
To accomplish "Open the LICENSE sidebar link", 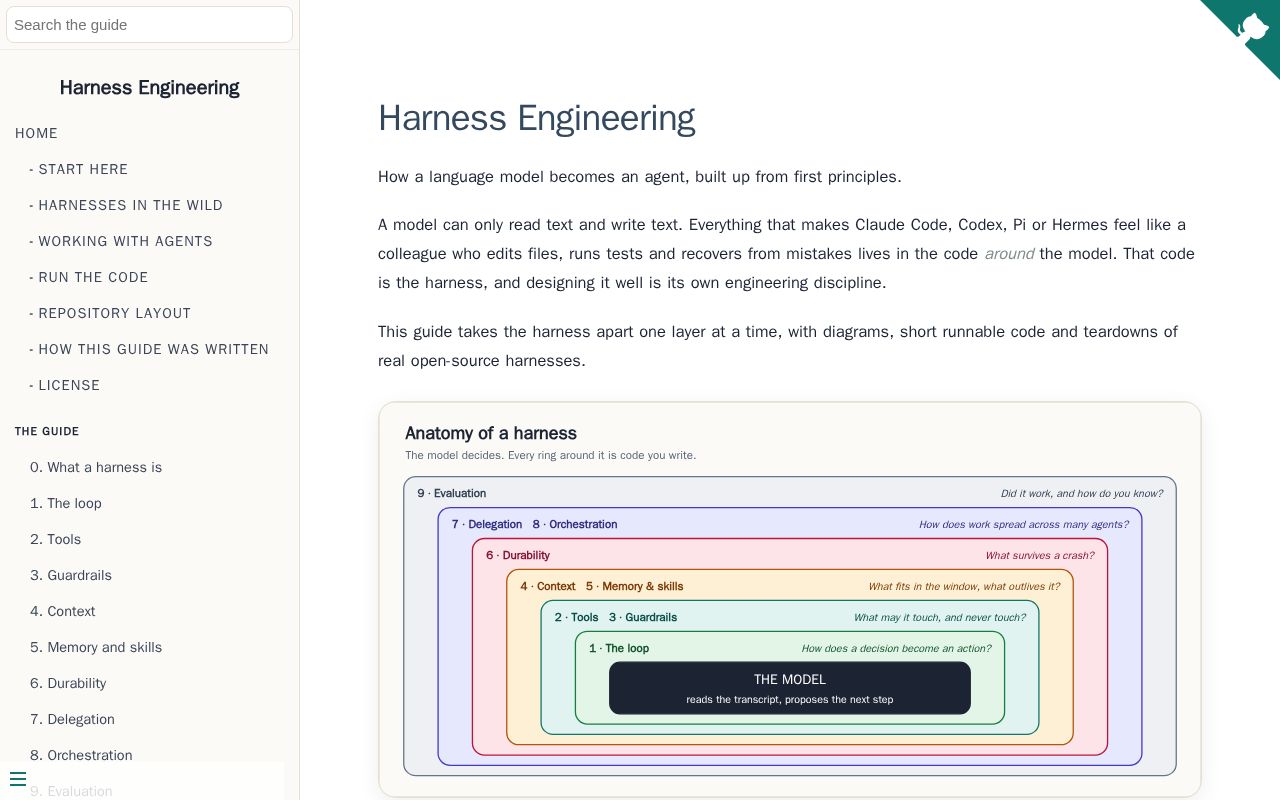I will point(69,385).
